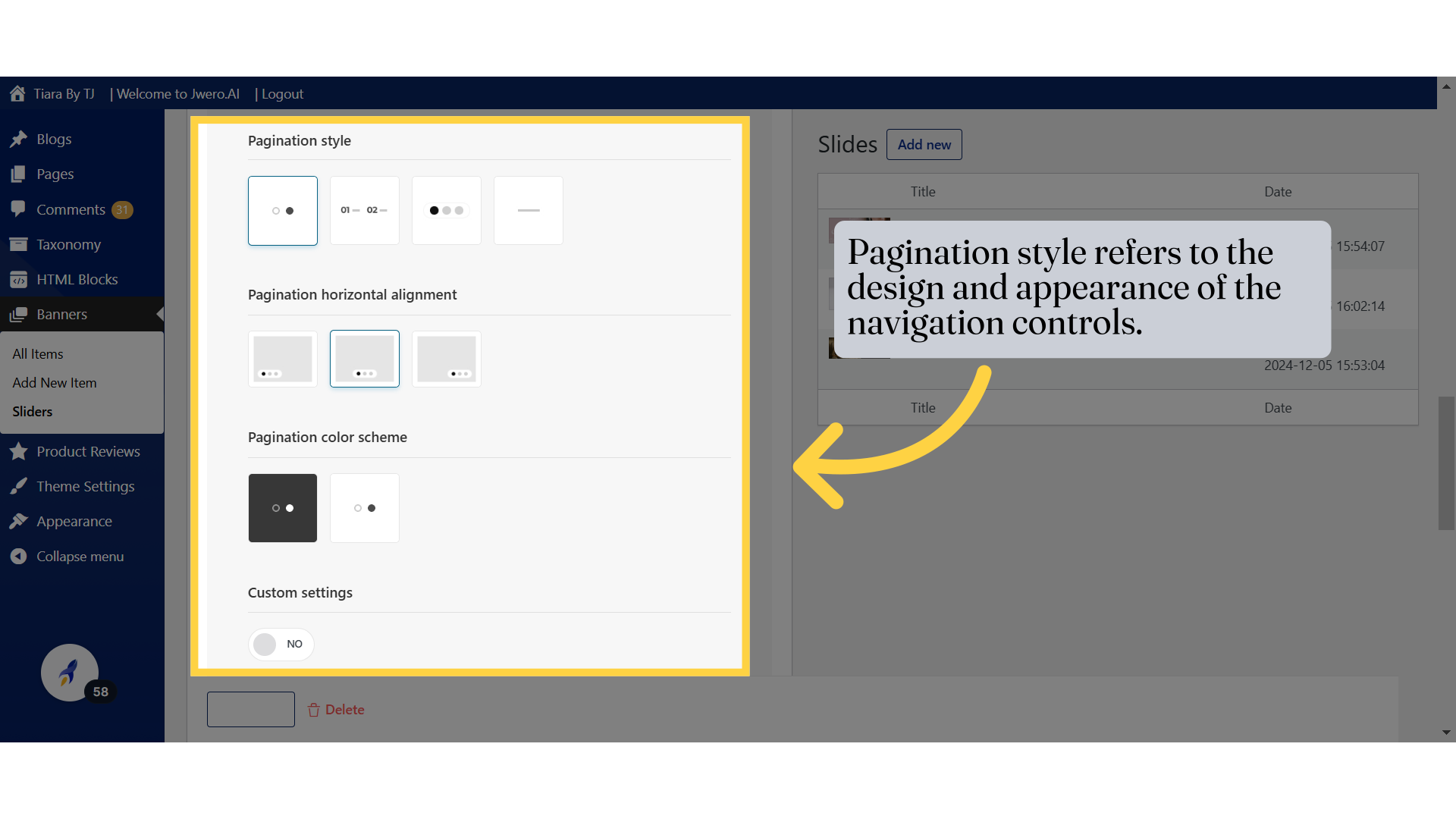Select the center pagination alignment option
1456x819 pixels.
[364, 359]
